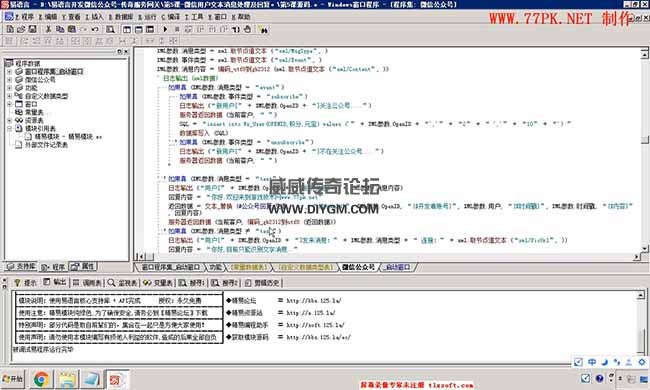Screen dimensions: 650x390
Task: Collapse the 模块引用表 tree node
Action: 9,128
